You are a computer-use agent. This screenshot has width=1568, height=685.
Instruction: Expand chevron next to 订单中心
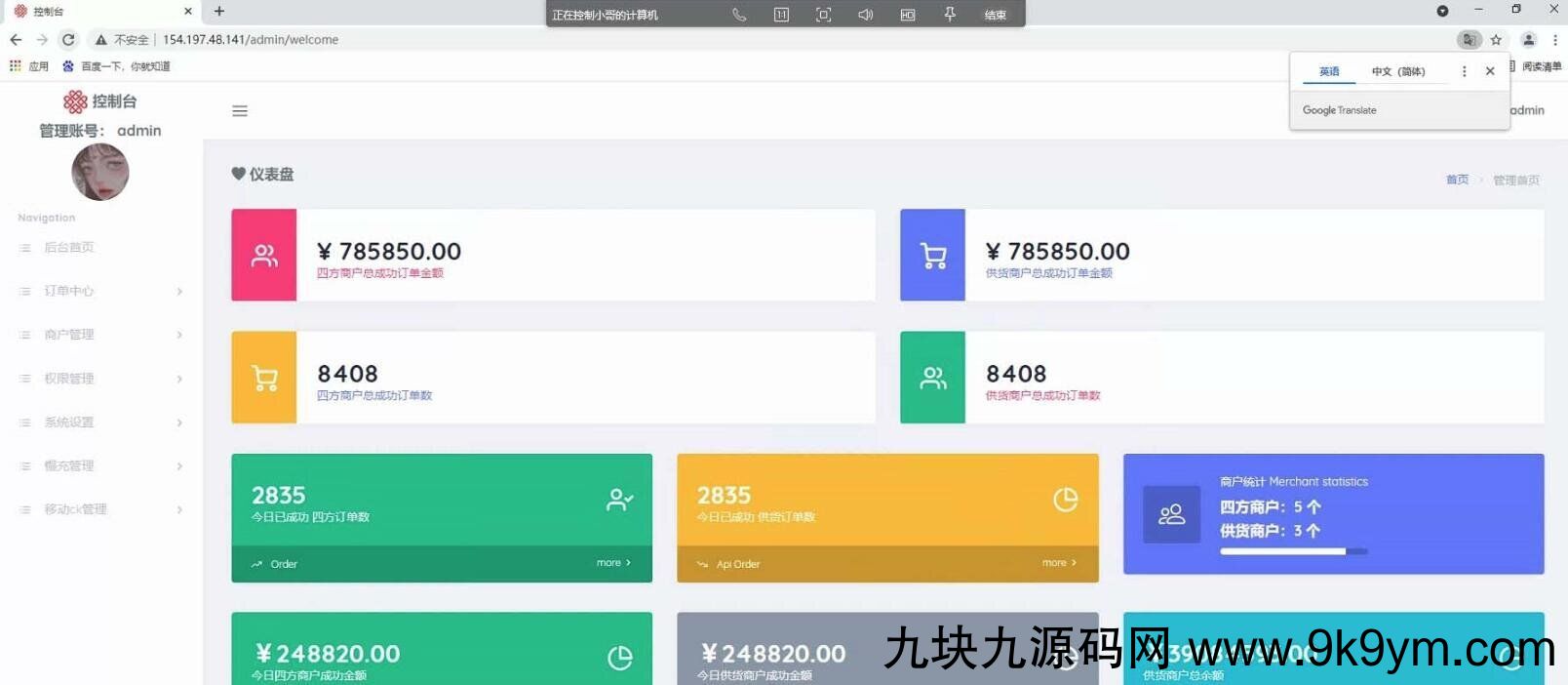point(179,291)
